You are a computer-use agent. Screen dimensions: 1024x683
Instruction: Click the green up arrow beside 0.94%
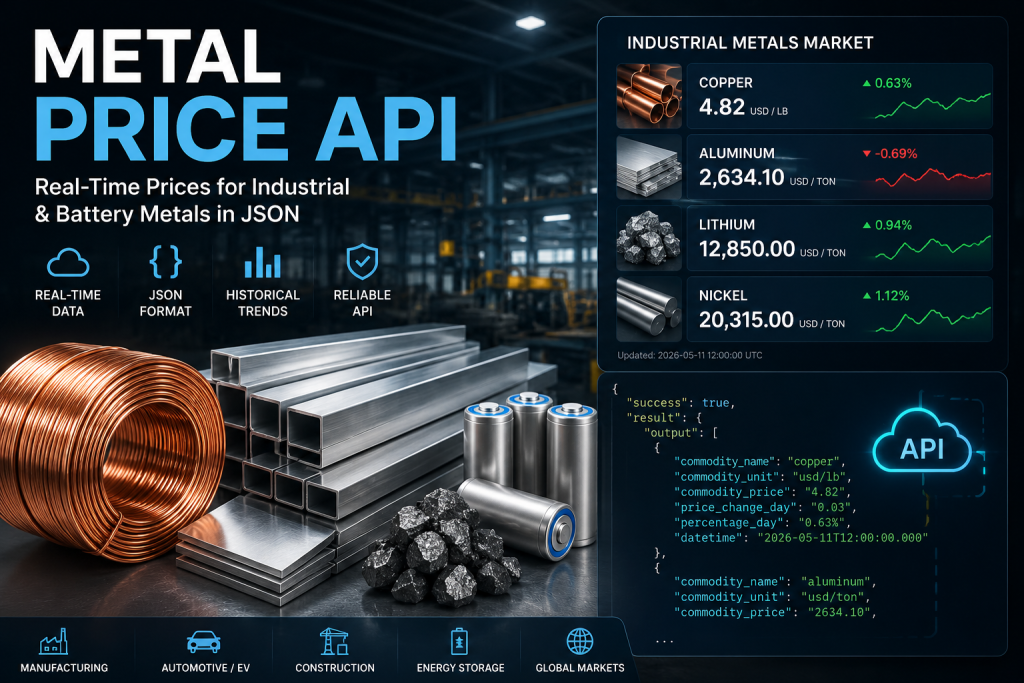click(x=867, y=225)
